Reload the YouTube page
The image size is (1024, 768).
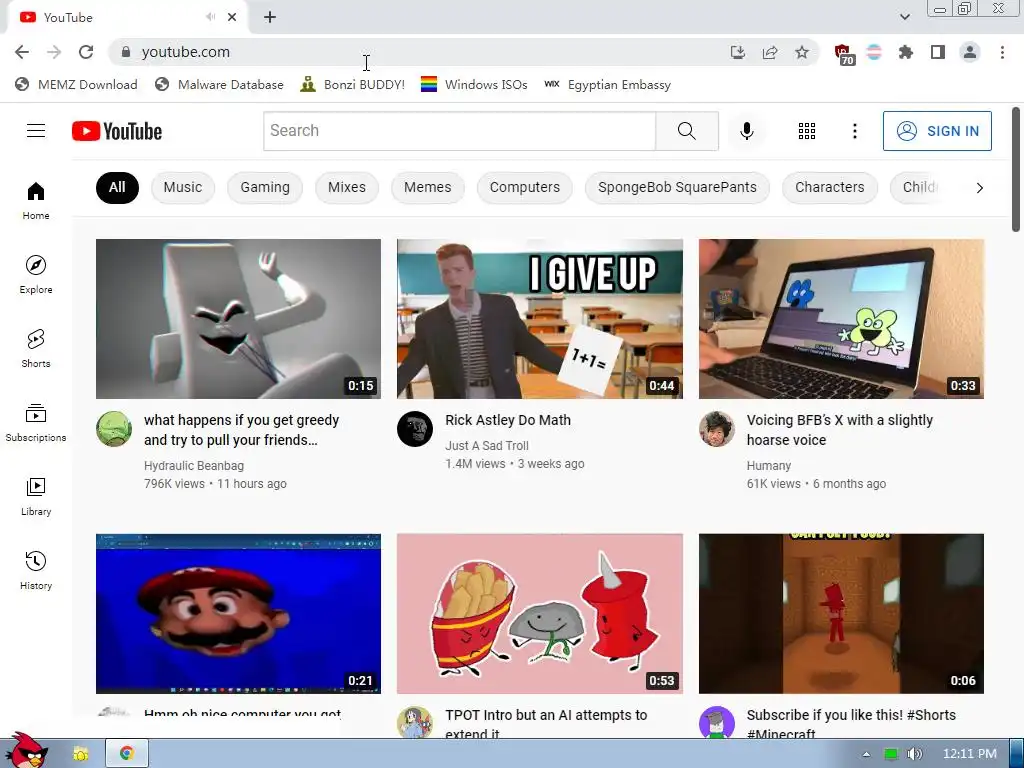[86, 52]
